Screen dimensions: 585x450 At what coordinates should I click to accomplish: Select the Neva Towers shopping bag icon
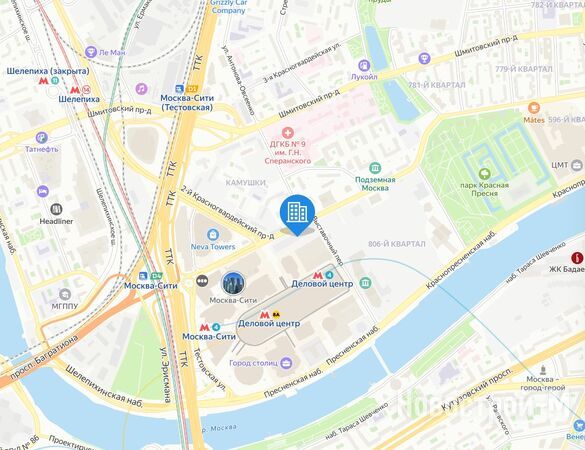[213, 235]
